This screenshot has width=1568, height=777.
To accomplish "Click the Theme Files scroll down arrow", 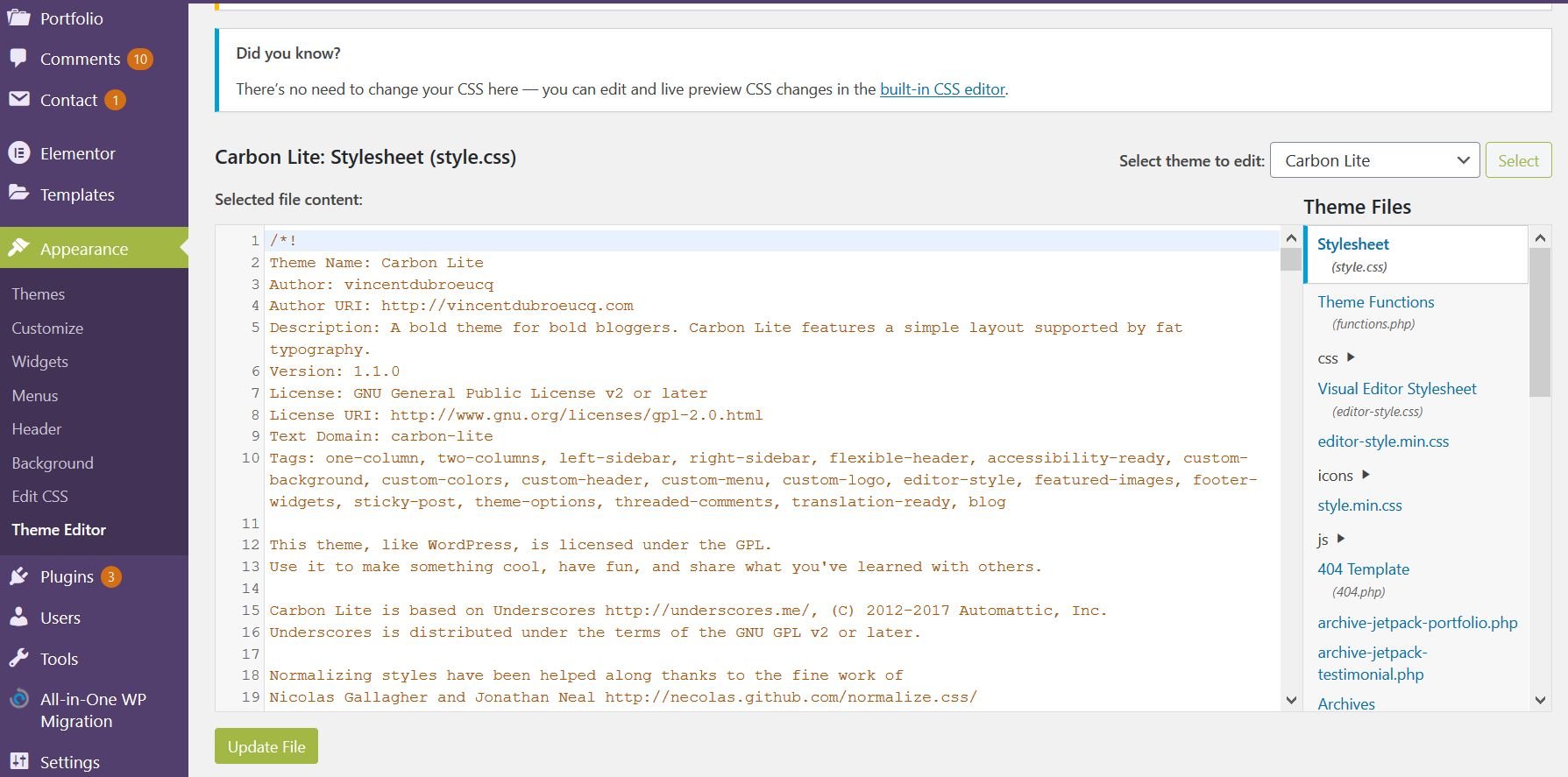I will pos(1541,700).
